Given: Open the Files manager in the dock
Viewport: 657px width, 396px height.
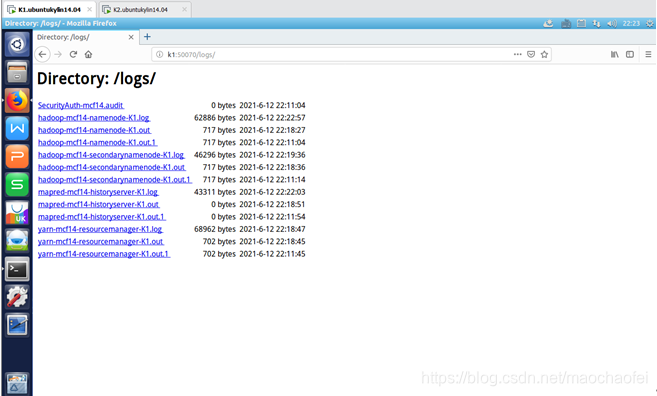Looking at the screenshot, I should (17, 72).
